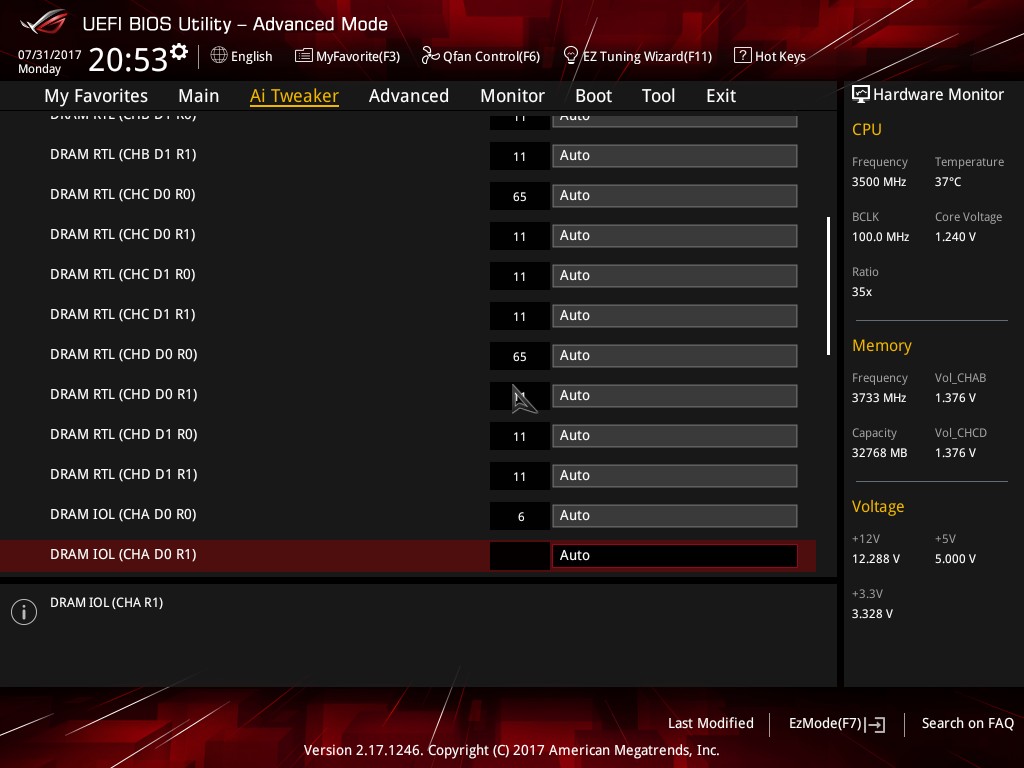Click the 3733 MHz memory frequency value
The width and height of the screenshot is (1024, 768).
coord(879,398)
